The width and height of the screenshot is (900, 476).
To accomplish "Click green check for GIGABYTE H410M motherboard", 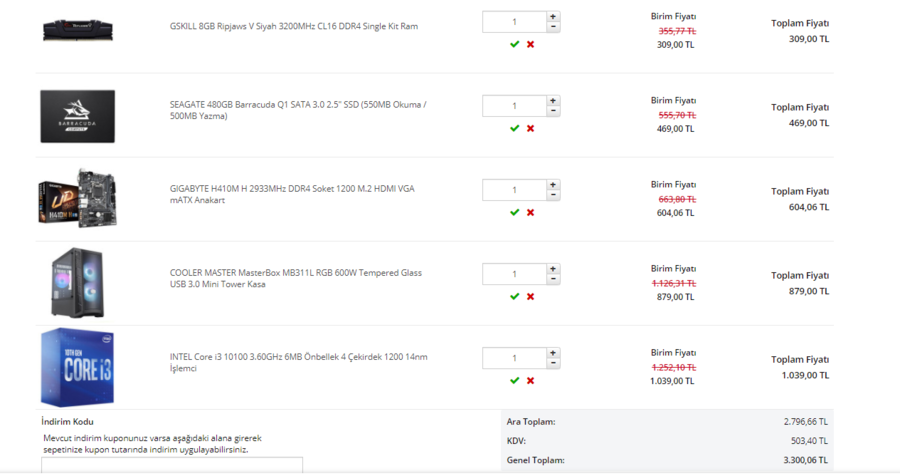I will click(514, 212).
